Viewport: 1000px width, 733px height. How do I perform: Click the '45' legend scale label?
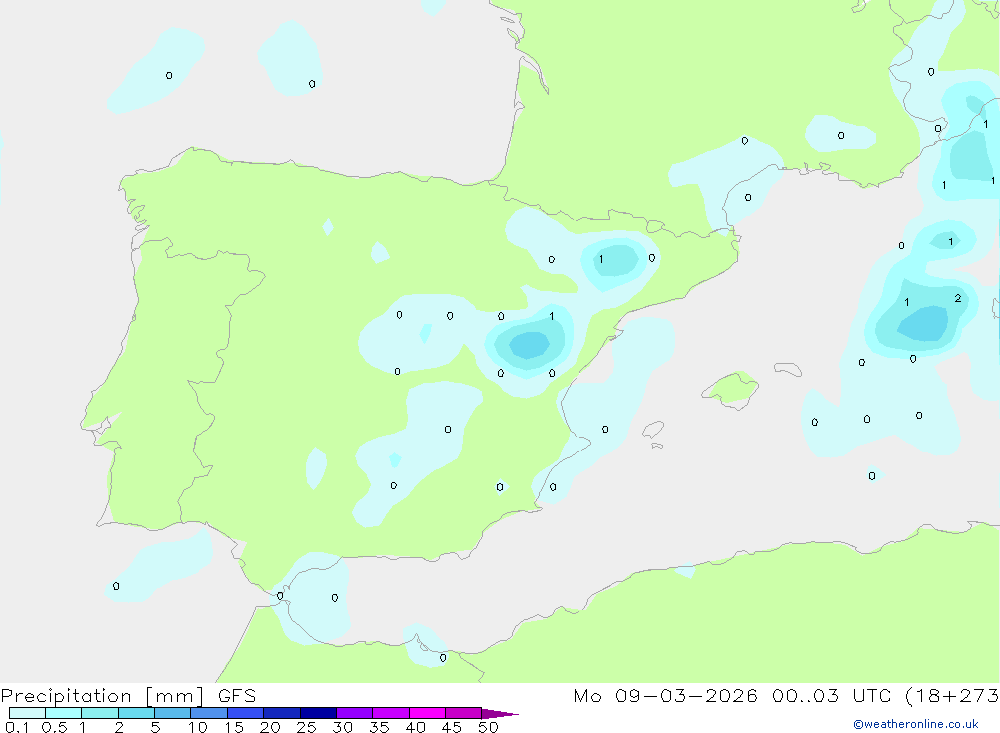452,727
